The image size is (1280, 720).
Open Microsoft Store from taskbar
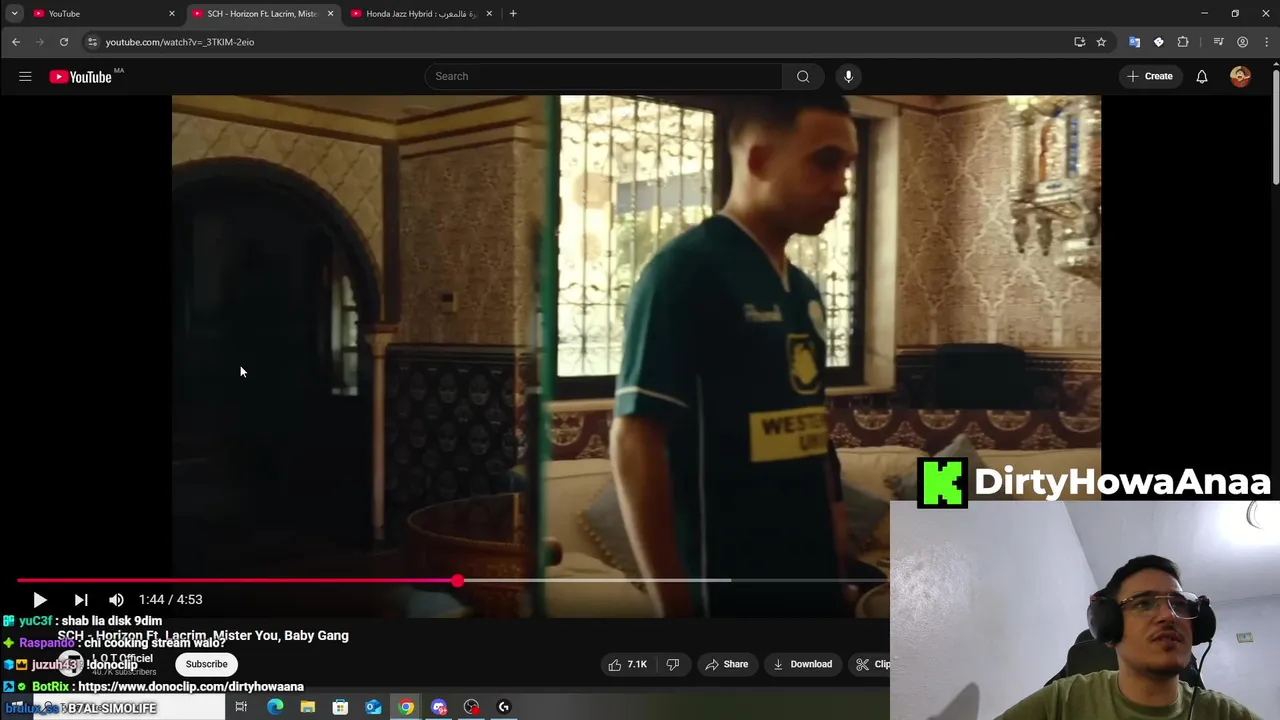340,707
